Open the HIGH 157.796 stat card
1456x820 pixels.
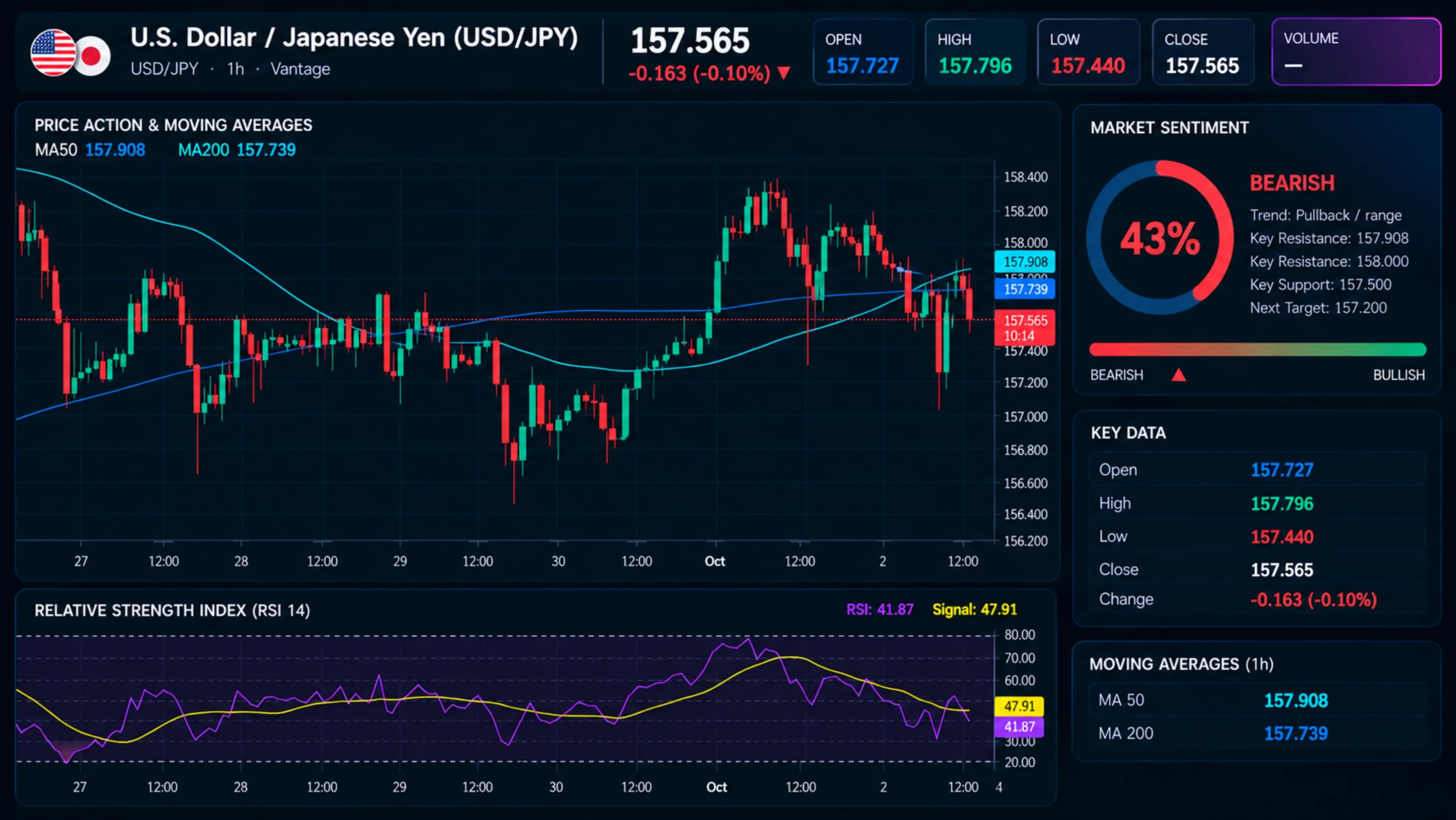coord(975,52)
